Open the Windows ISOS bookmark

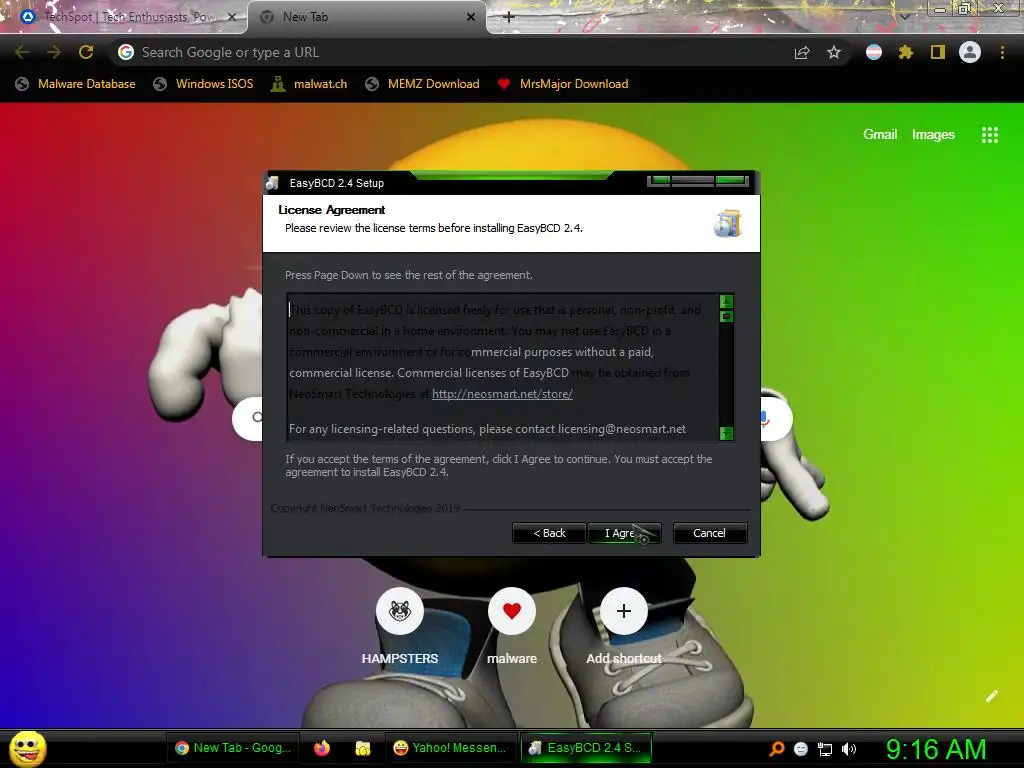pos(203,84)
